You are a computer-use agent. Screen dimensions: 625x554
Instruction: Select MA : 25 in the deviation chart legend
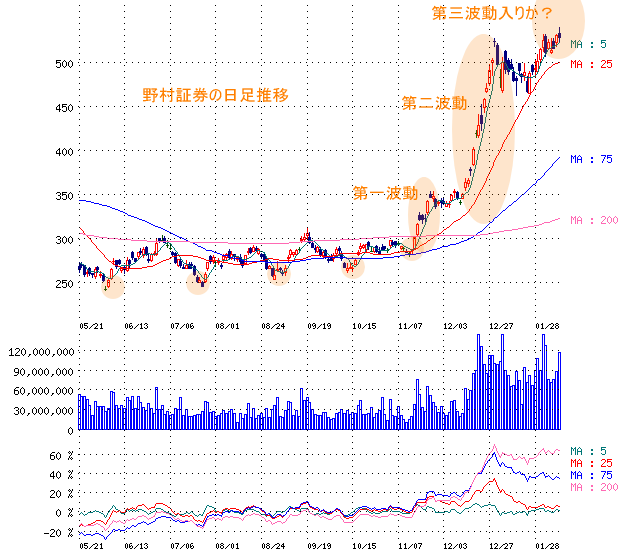pyautogui.click(x=591, y=463)
